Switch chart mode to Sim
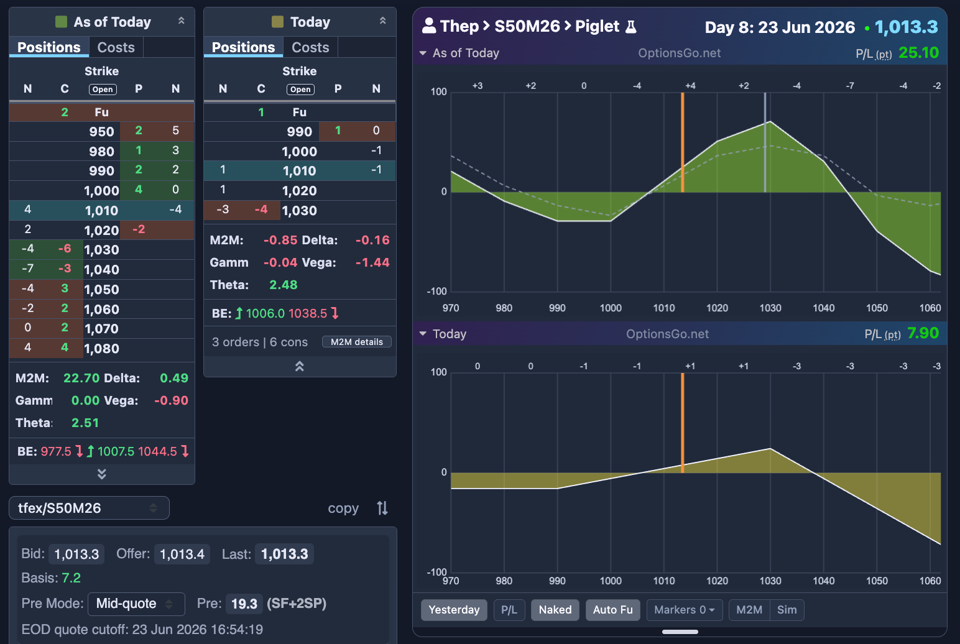This screenshot has height=644, width=960. (787, 610)
